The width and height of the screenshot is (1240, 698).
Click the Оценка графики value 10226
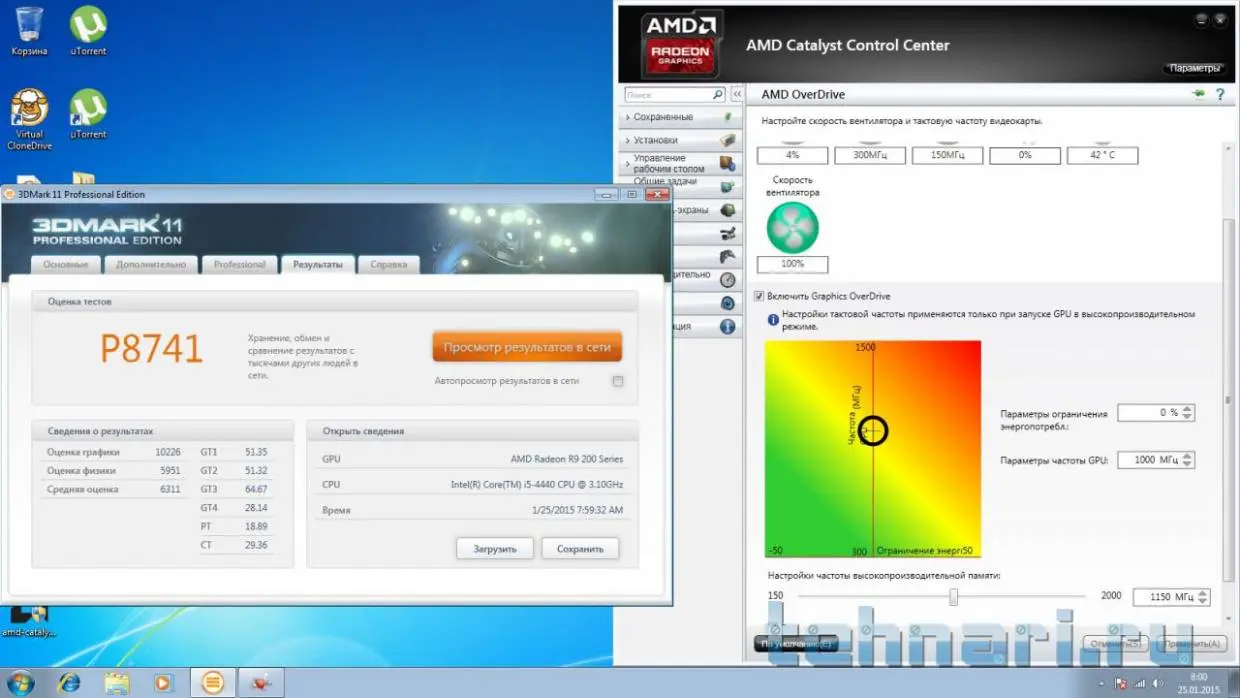[168, 452]
